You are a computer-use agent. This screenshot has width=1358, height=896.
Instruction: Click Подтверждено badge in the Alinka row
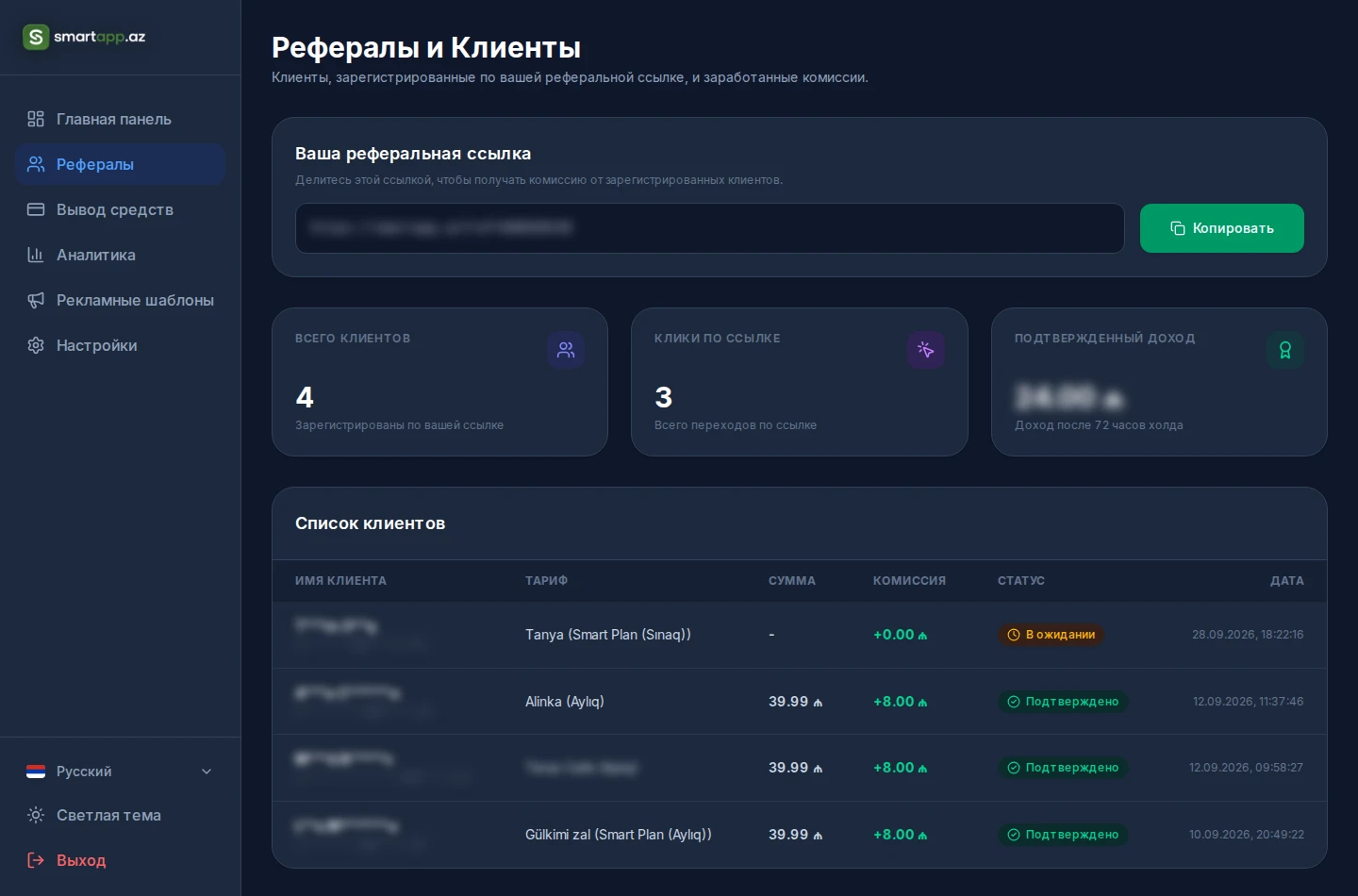[1063, 702]
